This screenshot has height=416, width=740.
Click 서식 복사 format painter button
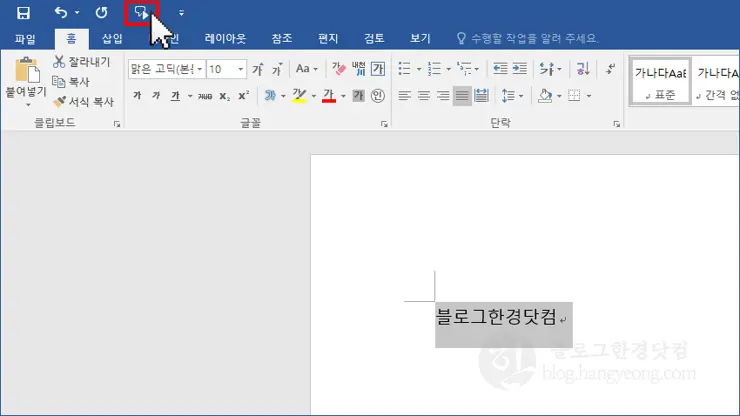tap(84, 102)
